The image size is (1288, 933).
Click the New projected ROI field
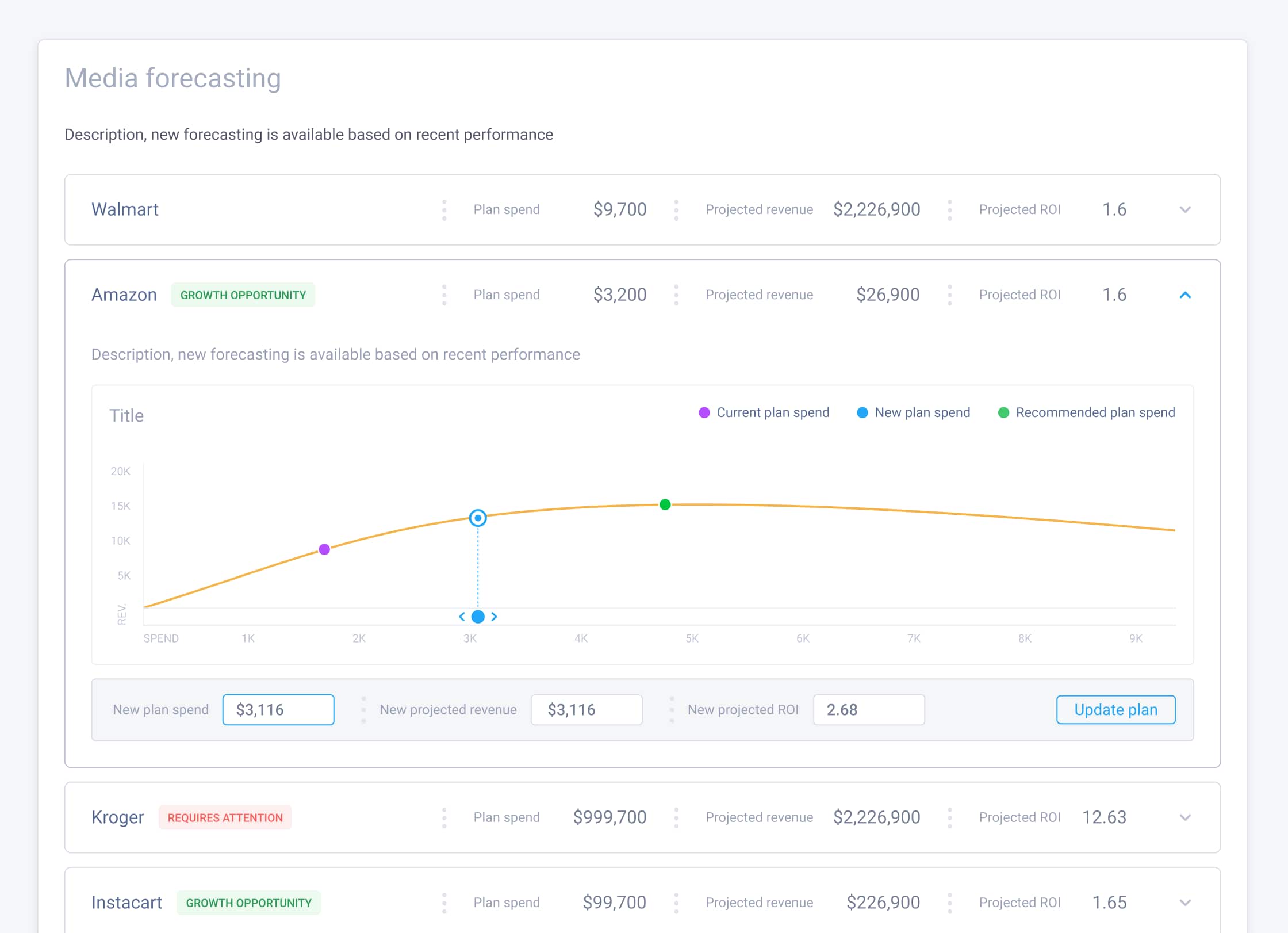coord(869,709)
